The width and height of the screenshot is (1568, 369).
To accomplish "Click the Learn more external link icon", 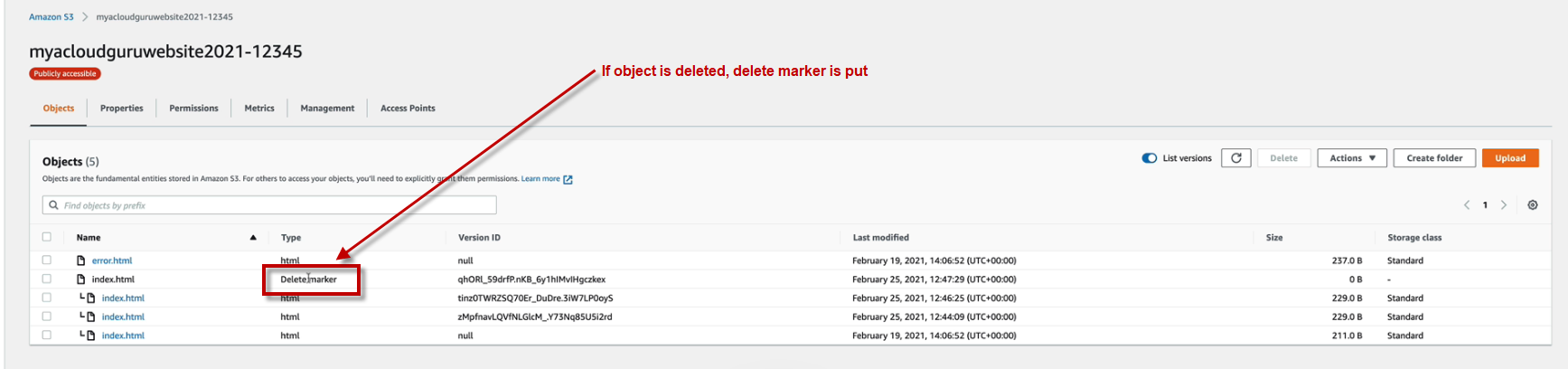I will click(568, 179).
